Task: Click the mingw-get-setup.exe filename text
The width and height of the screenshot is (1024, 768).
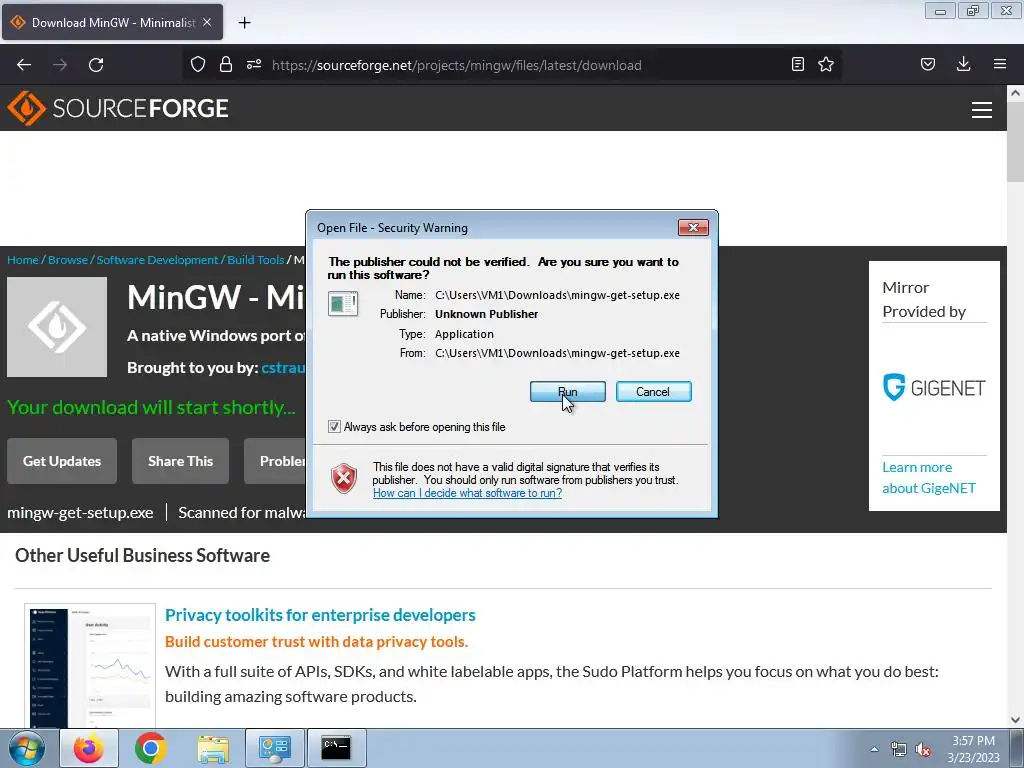Action: (80, 513)
